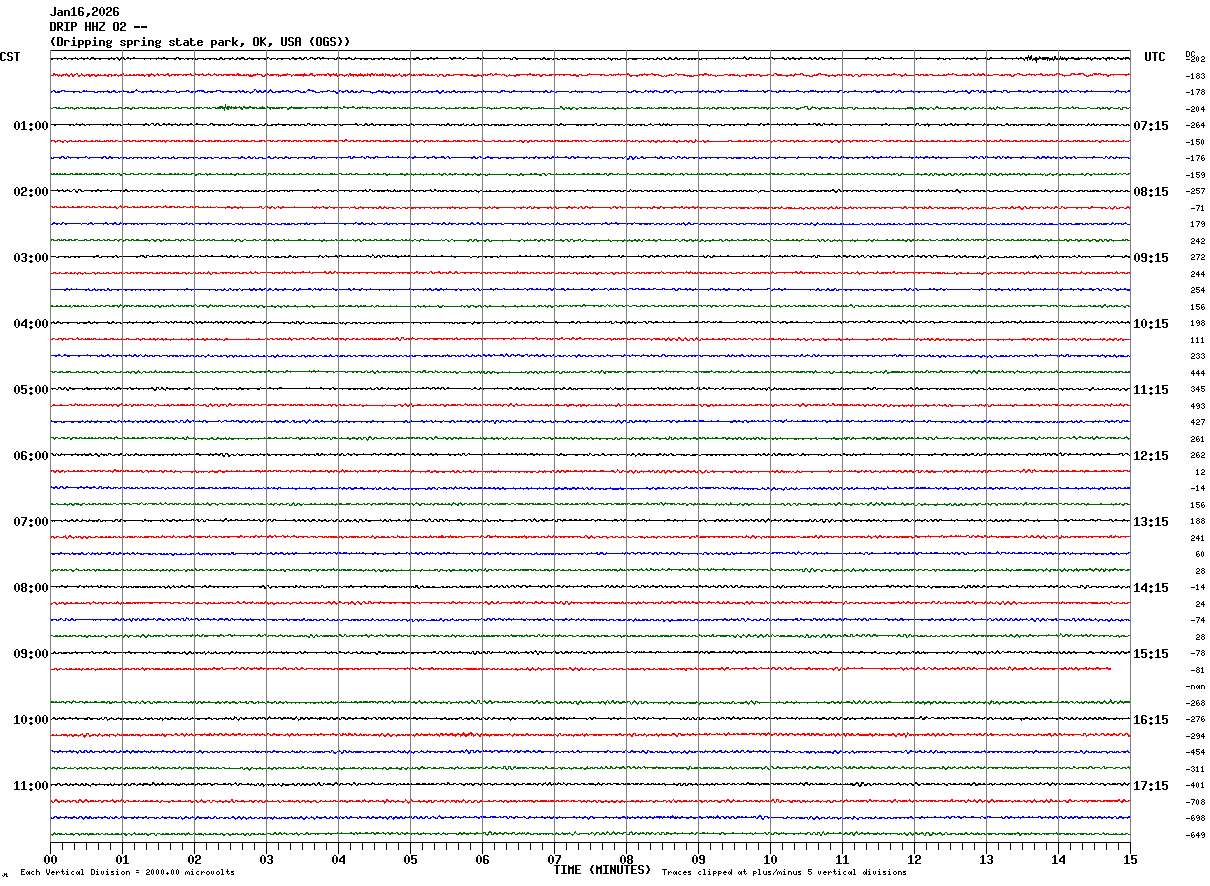Click the DC offset column header
1210x886 pixels.
[x=1190, y=53]
